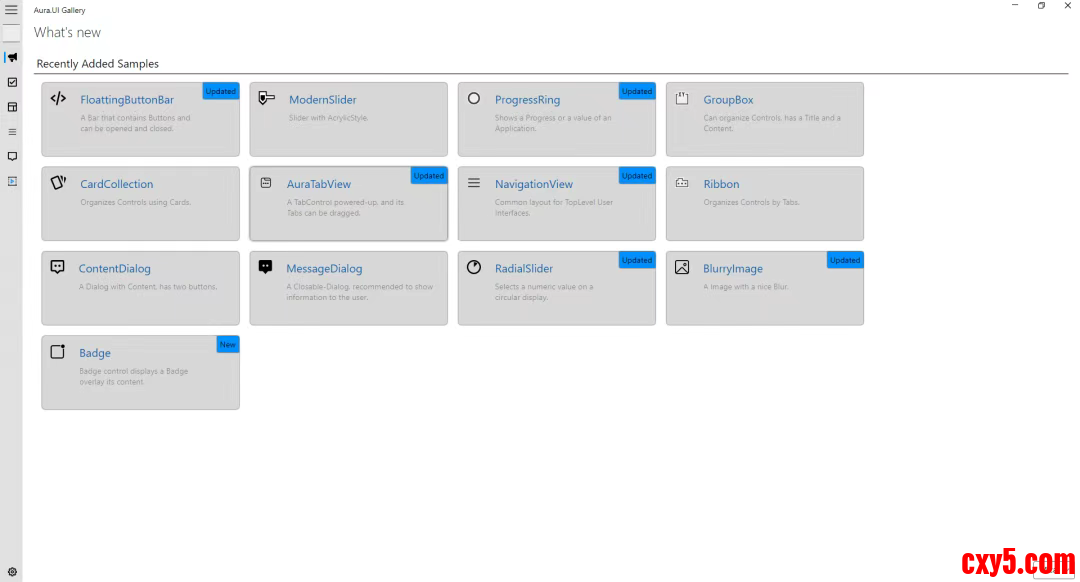The width and height of the screenshot is (1080, 582).
Task: Open the Badge sample title
Action: tap(94, 353)
